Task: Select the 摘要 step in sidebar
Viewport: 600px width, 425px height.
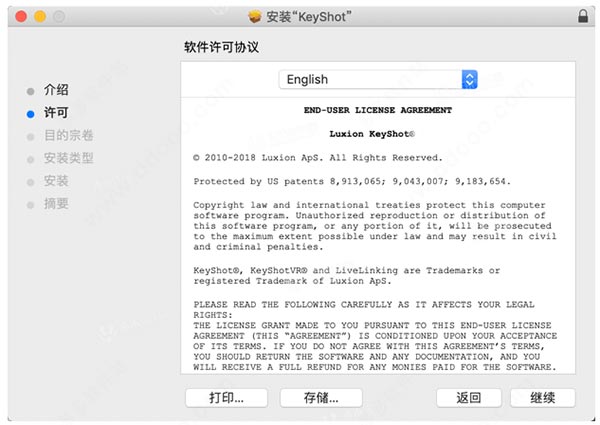Action: [56, 204]
